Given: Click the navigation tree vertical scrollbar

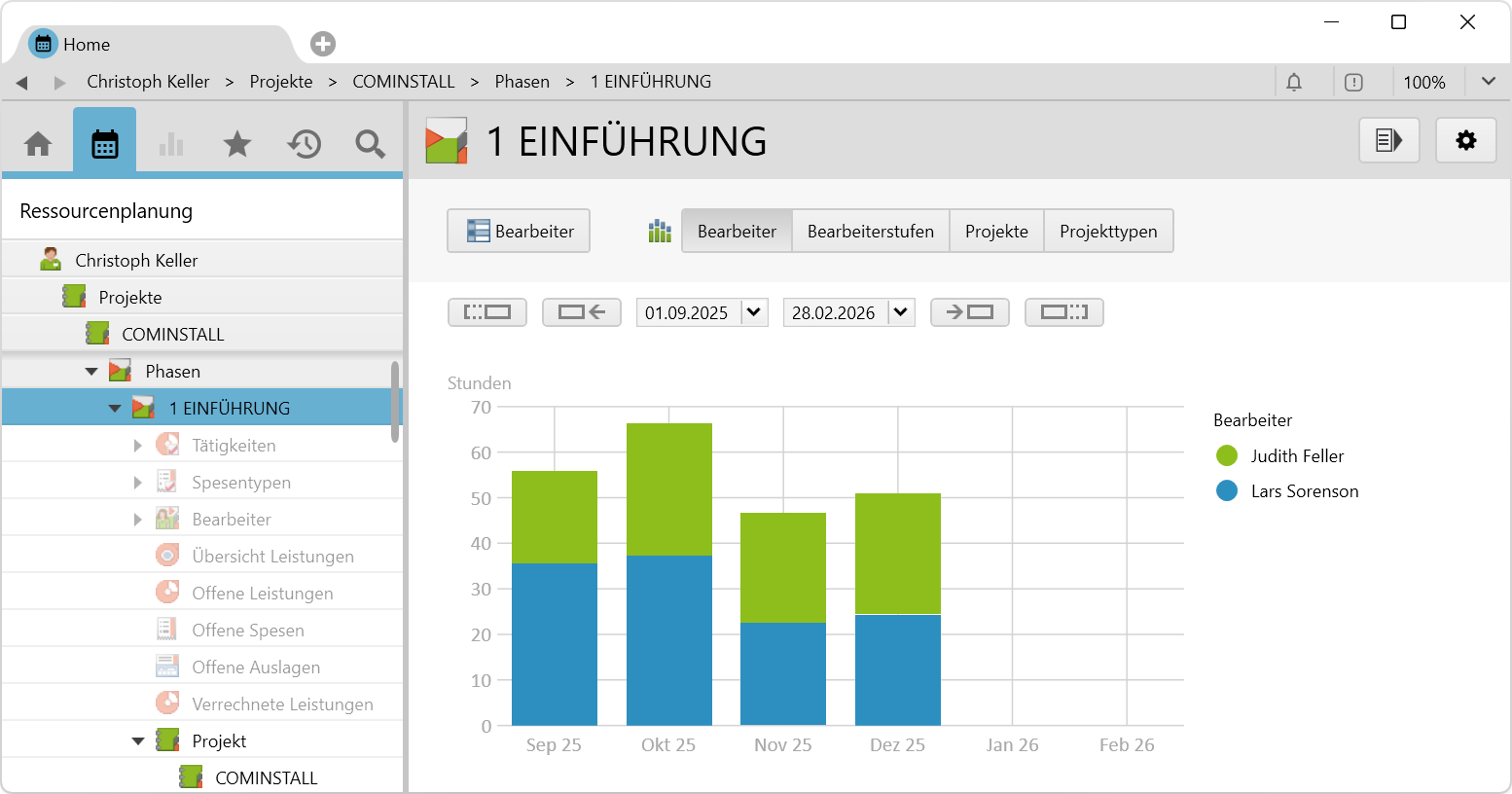Looking at the screenshot, I should [x=395, y=401].
